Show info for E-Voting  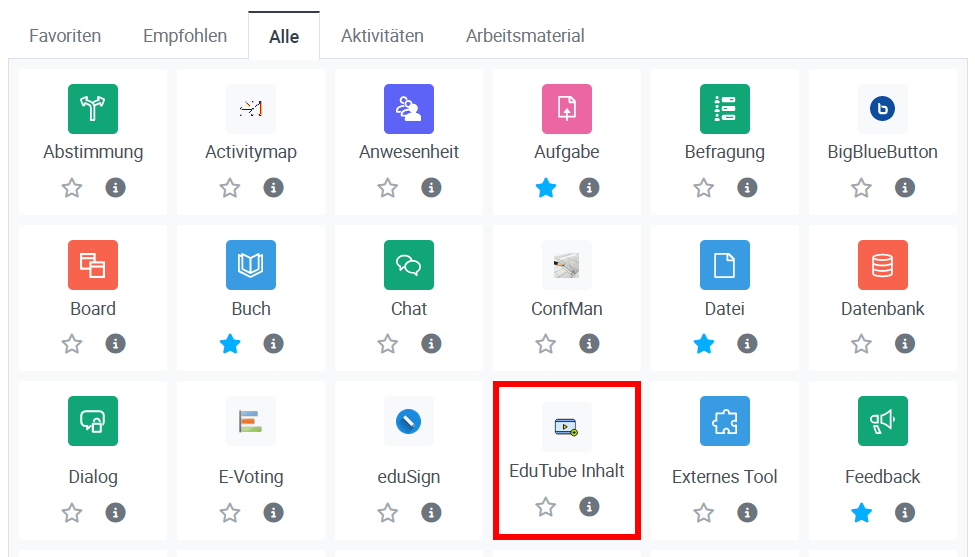tap(273, 512)
